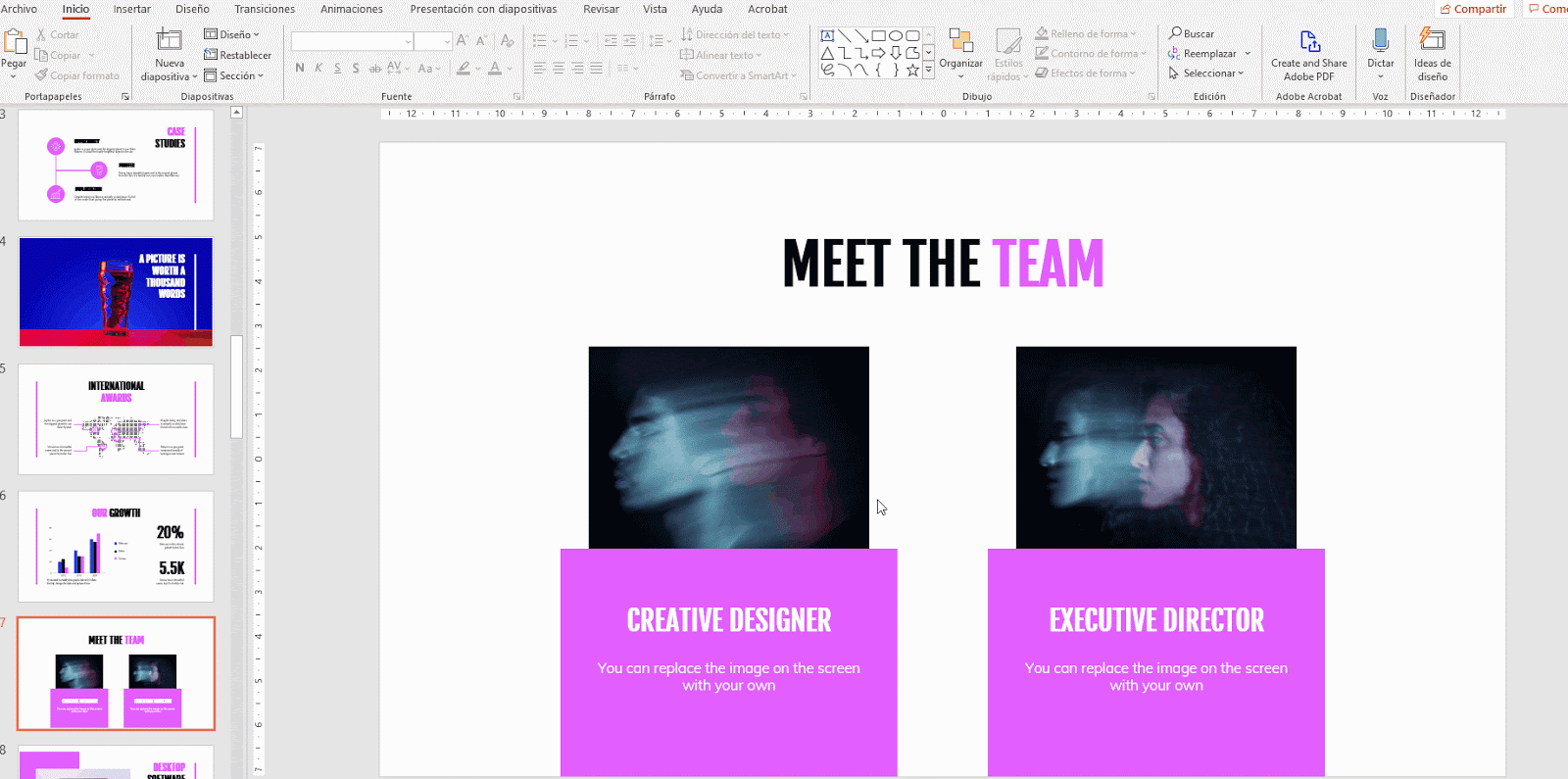Click the text highlight color pen

coord(464,68)
